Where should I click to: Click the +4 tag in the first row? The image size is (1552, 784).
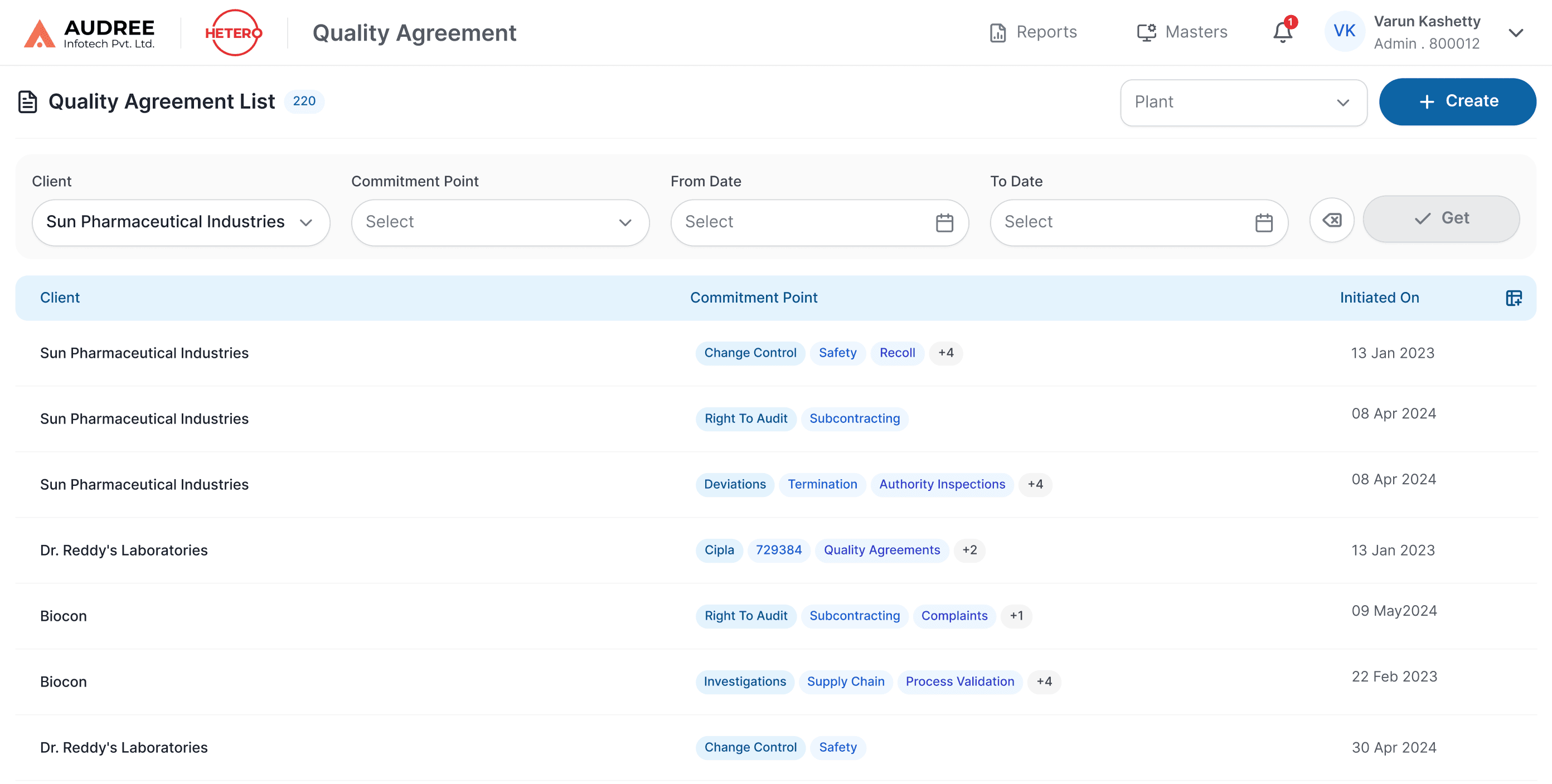(x=945, y=353)
